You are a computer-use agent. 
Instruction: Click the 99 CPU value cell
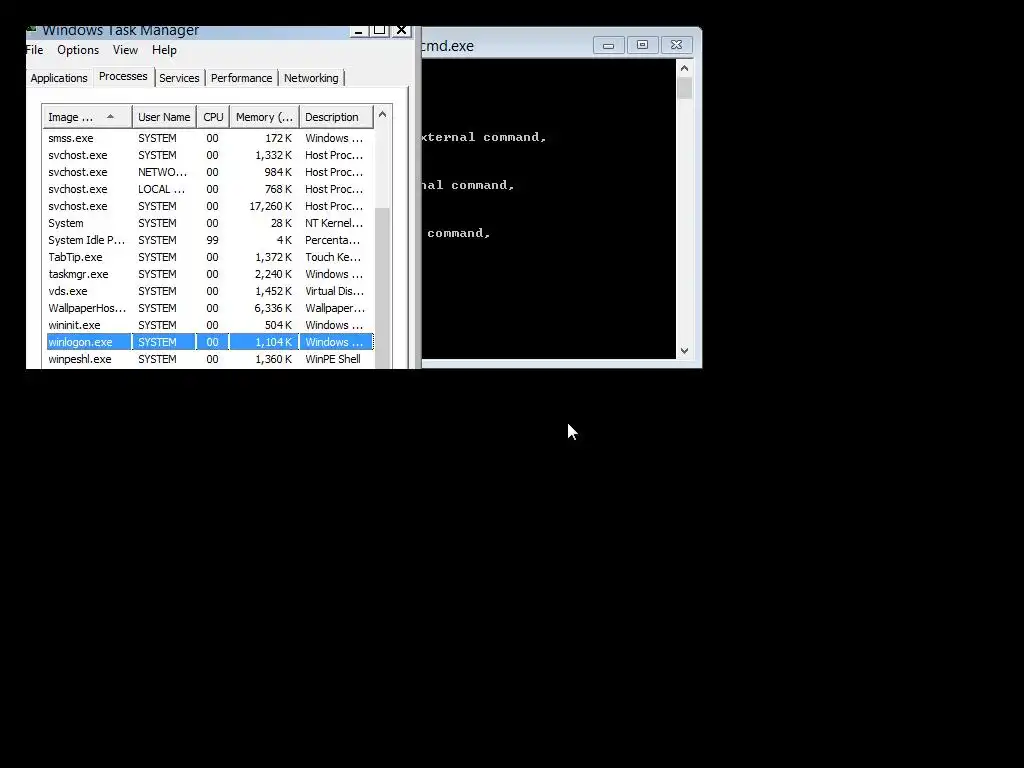pos(212,240)
